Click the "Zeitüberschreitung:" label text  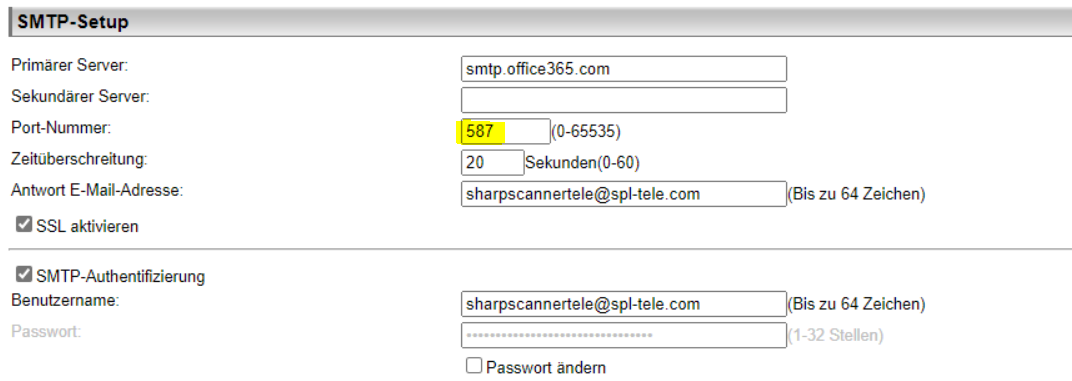[80, 159]
